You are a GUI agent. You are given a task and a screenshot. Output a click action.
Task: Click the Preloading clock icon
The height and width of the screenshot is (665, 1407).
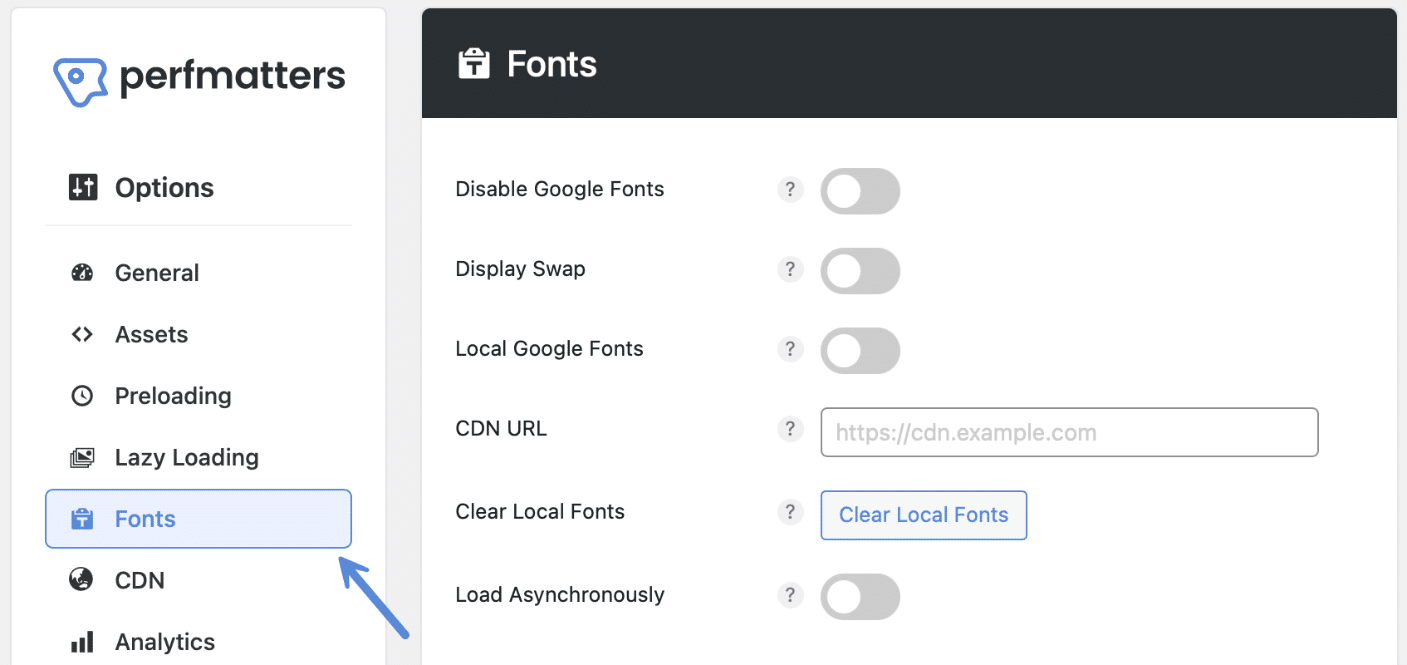[x=83, y=395]
